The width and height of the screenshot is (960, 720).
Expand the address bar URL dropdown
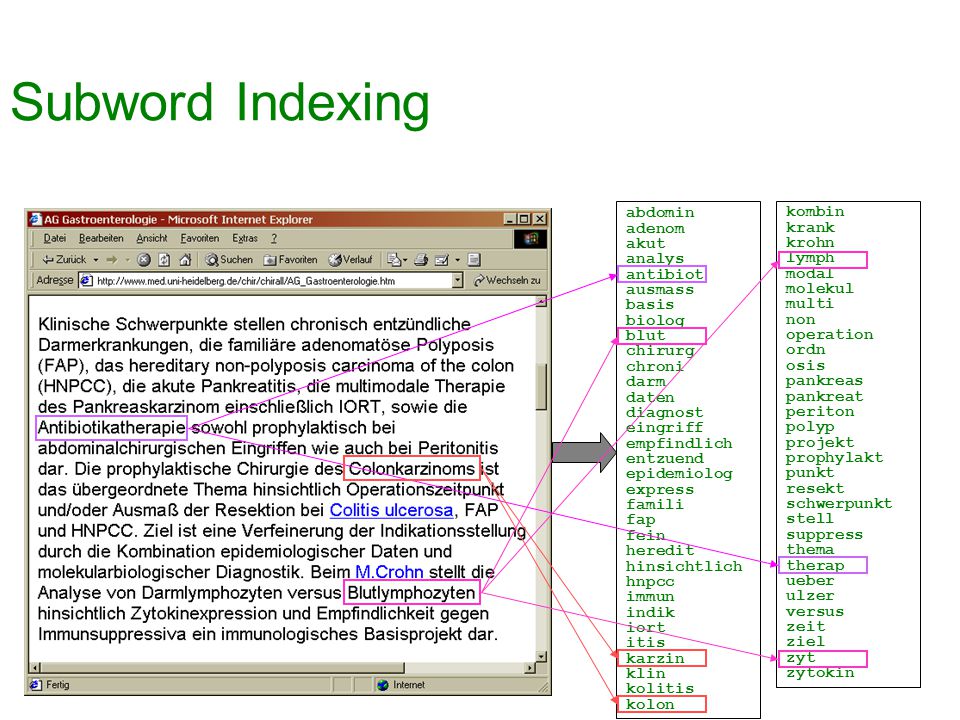[x=457, y=280]
